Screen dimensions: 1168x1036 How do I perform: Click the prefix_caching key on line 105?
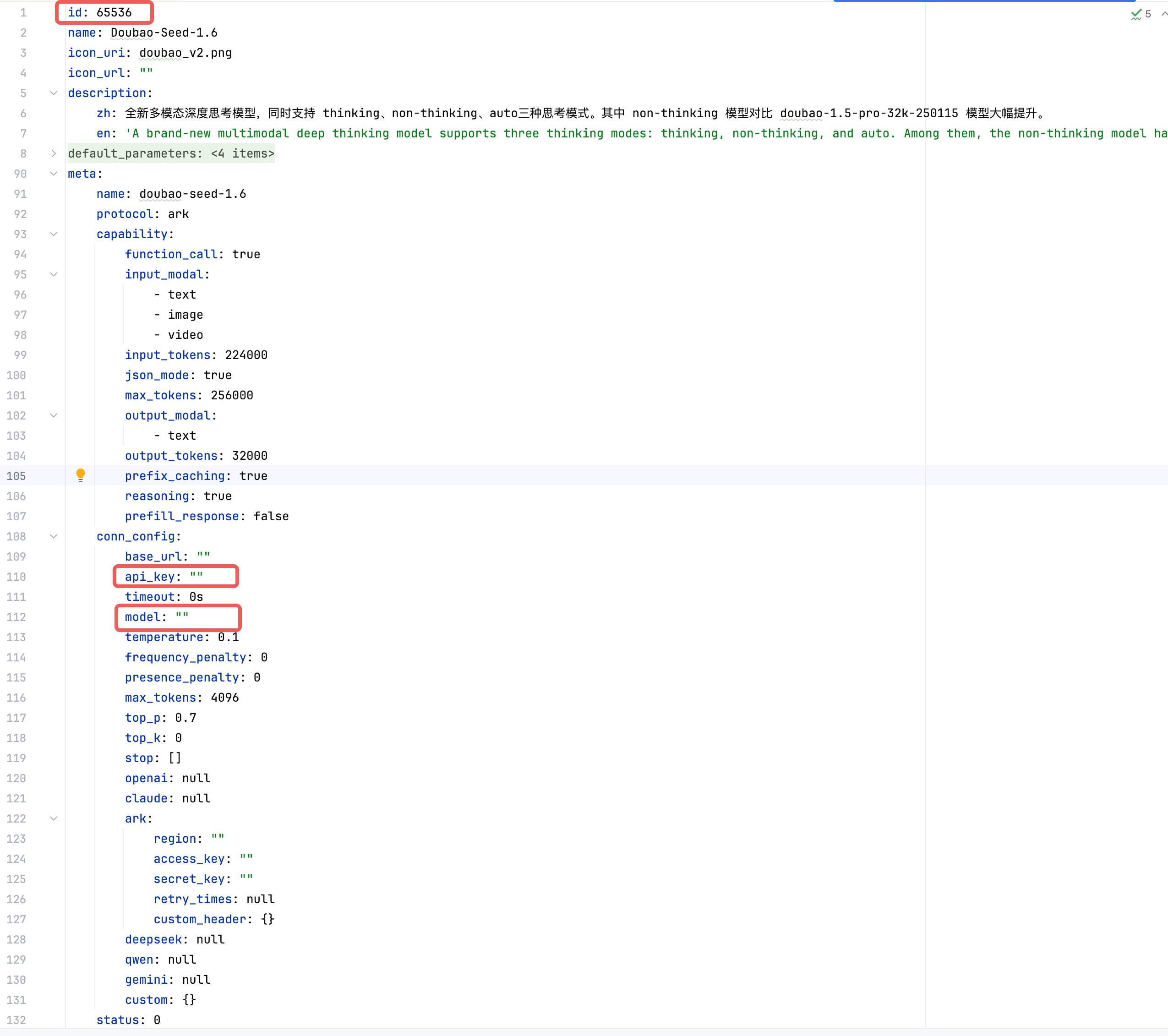point(175,476)
